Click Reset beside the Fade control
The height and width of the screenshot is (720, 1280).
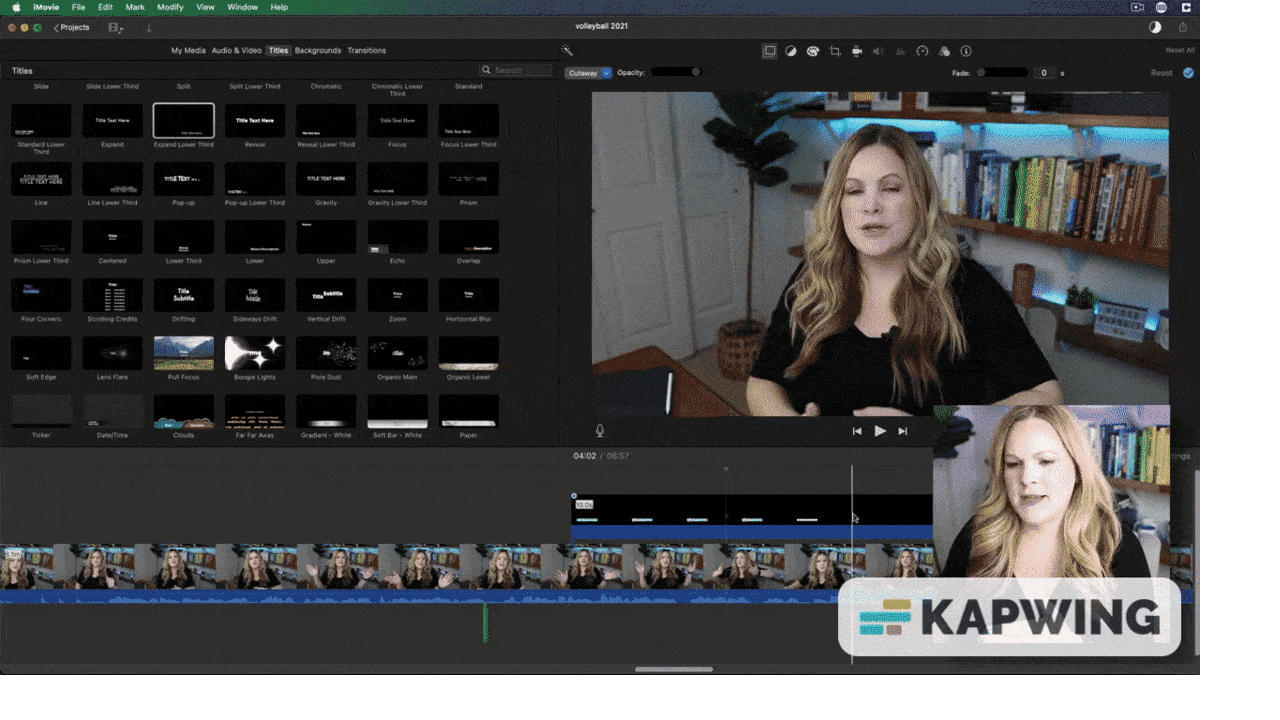pos(1161,73)
